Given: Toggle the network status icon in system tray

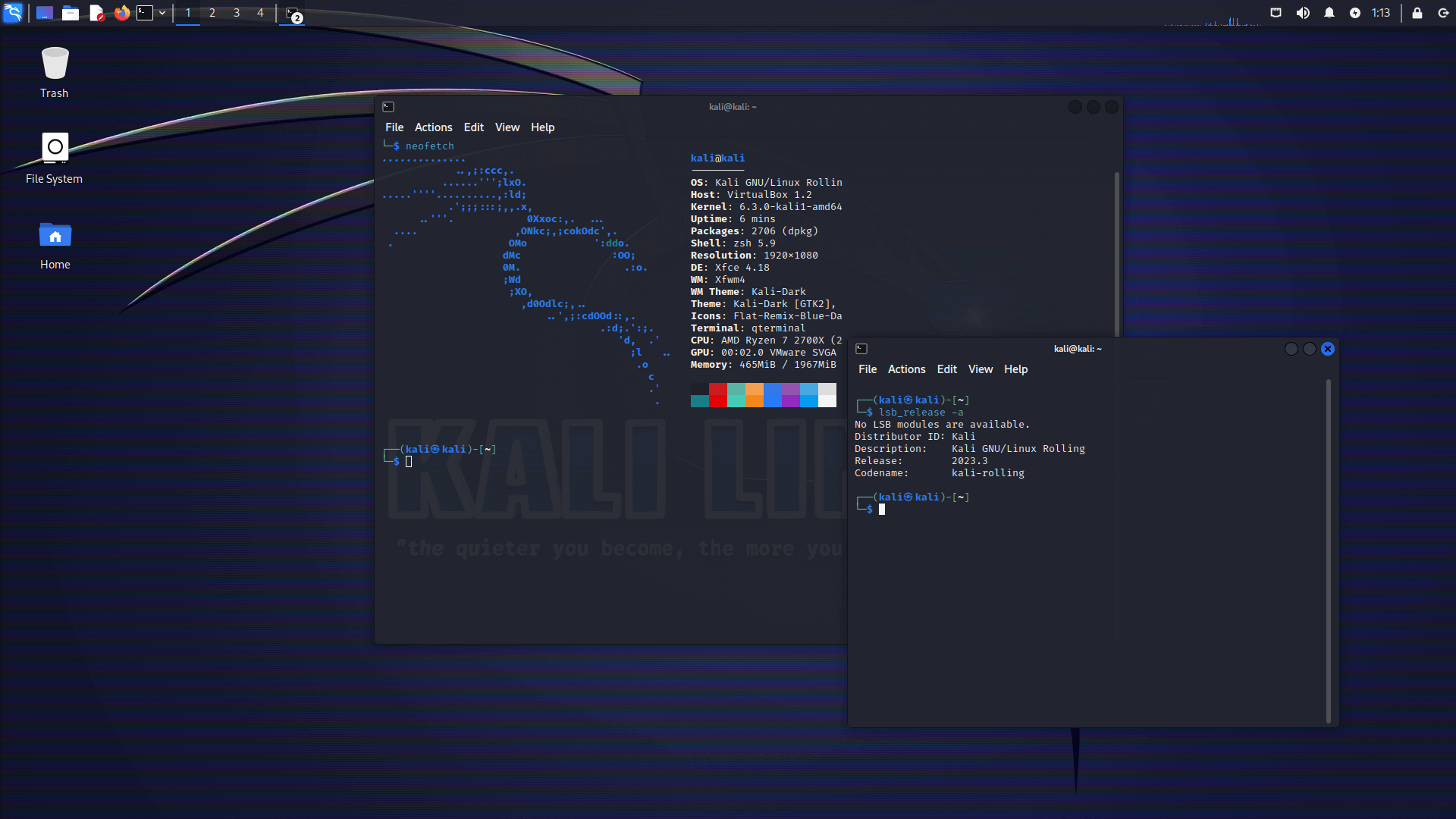Looking at the screenshot, I should 1276,13.
